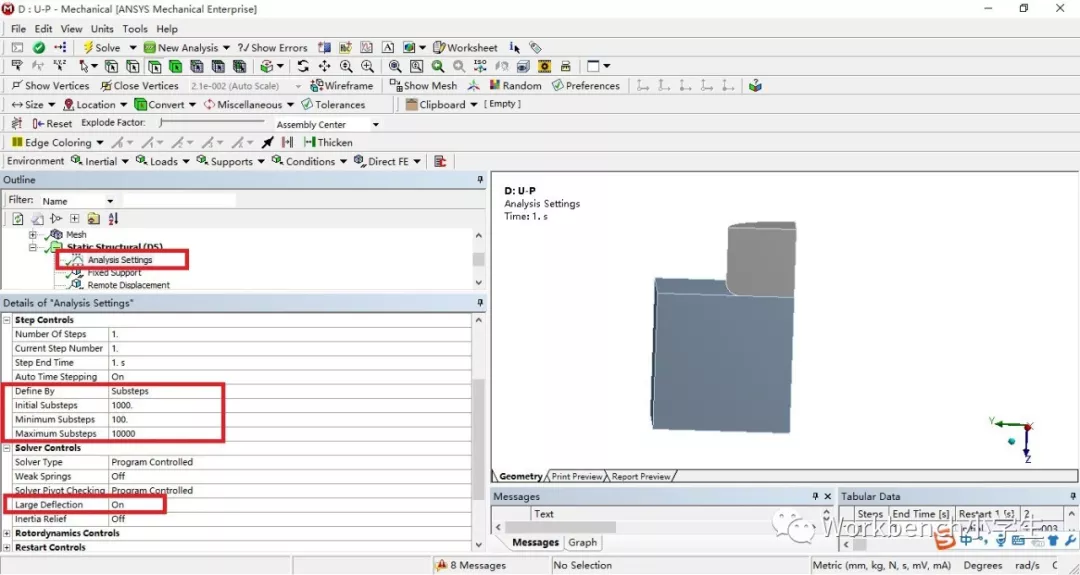Click the print icon in graphics toolbar
Screen dimensions: 1080x575
click(x=565, y=66)
